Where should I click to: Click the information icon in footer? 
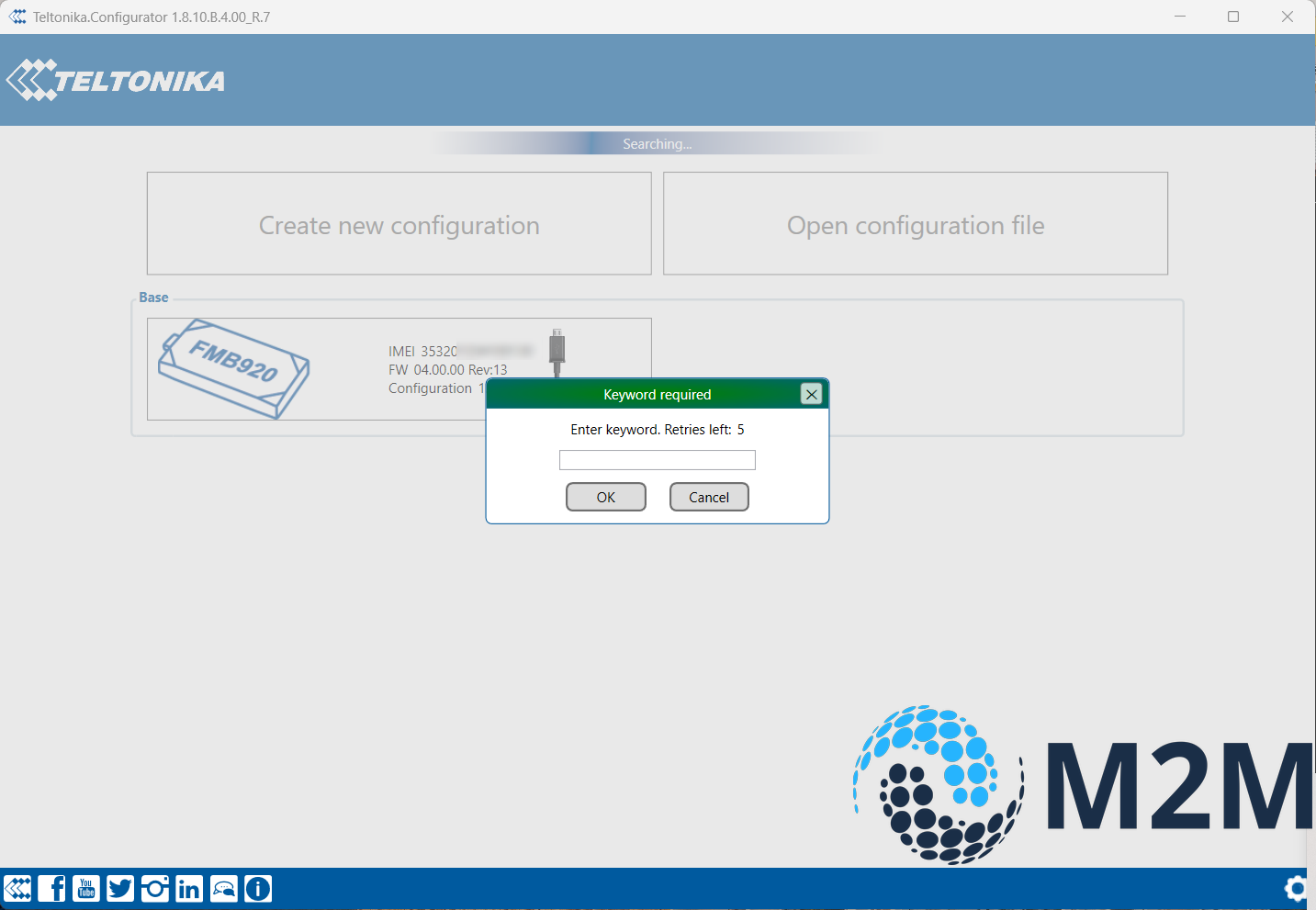coord(258,888)
